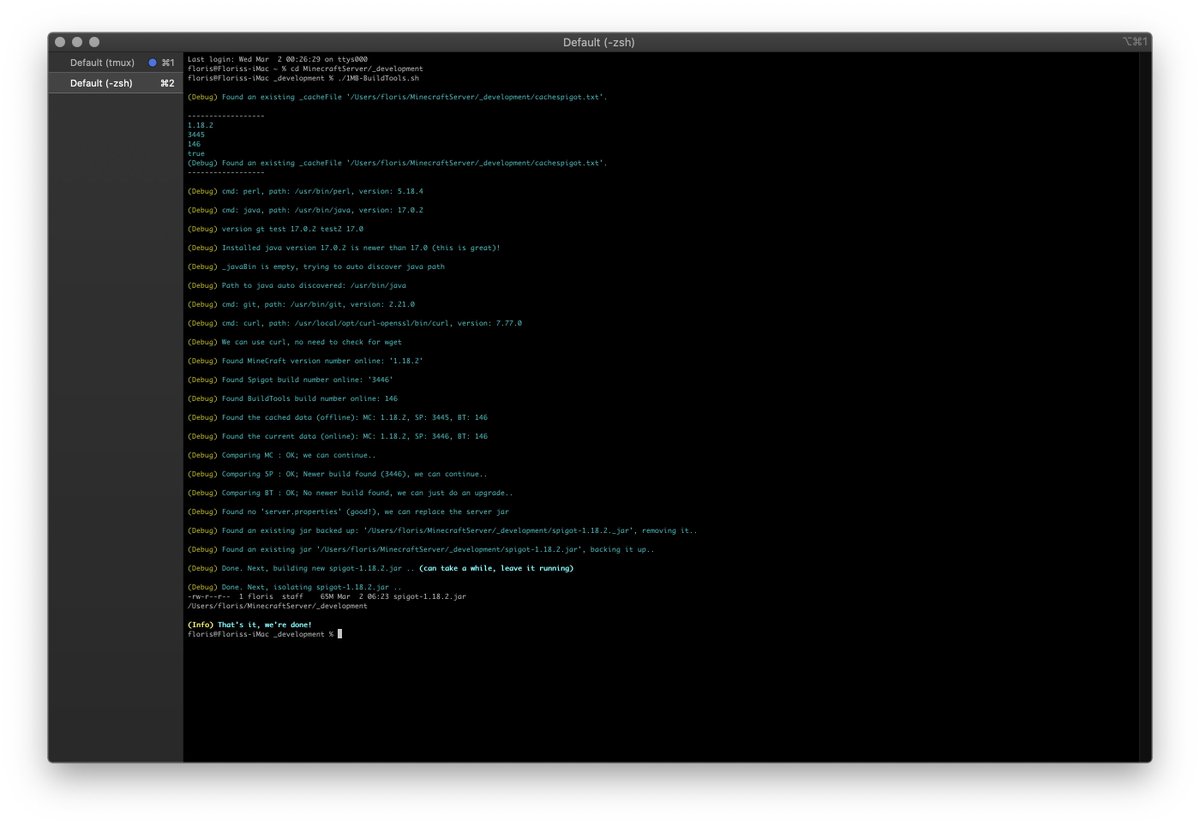This screenshot has height=826, width=1200.
Task: Click the 'version gt test 17.0.2 test2 17.0' line
Action: pos(275,229)
